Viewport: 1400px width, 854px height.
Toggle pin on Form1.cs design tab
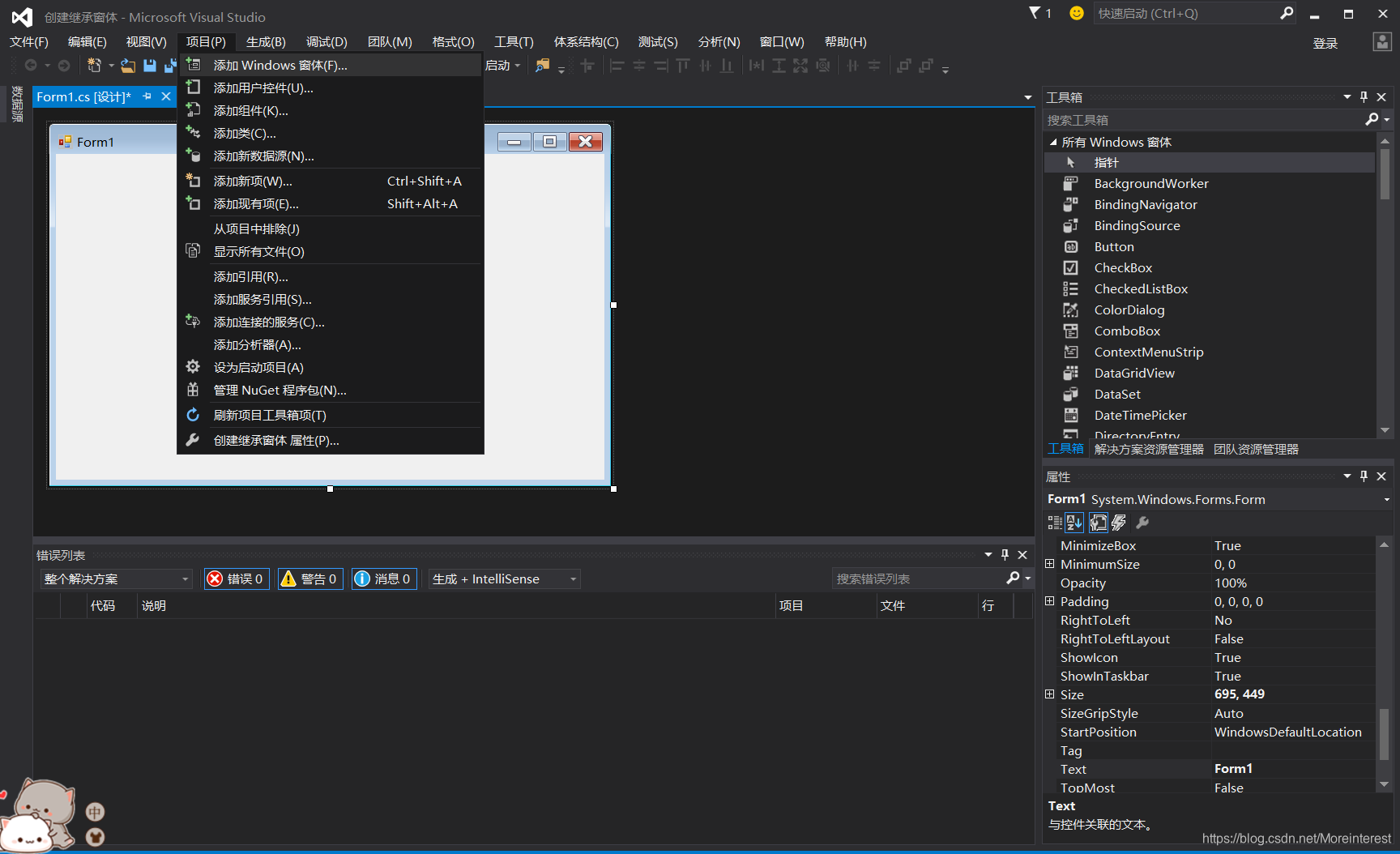pos(147,96)
